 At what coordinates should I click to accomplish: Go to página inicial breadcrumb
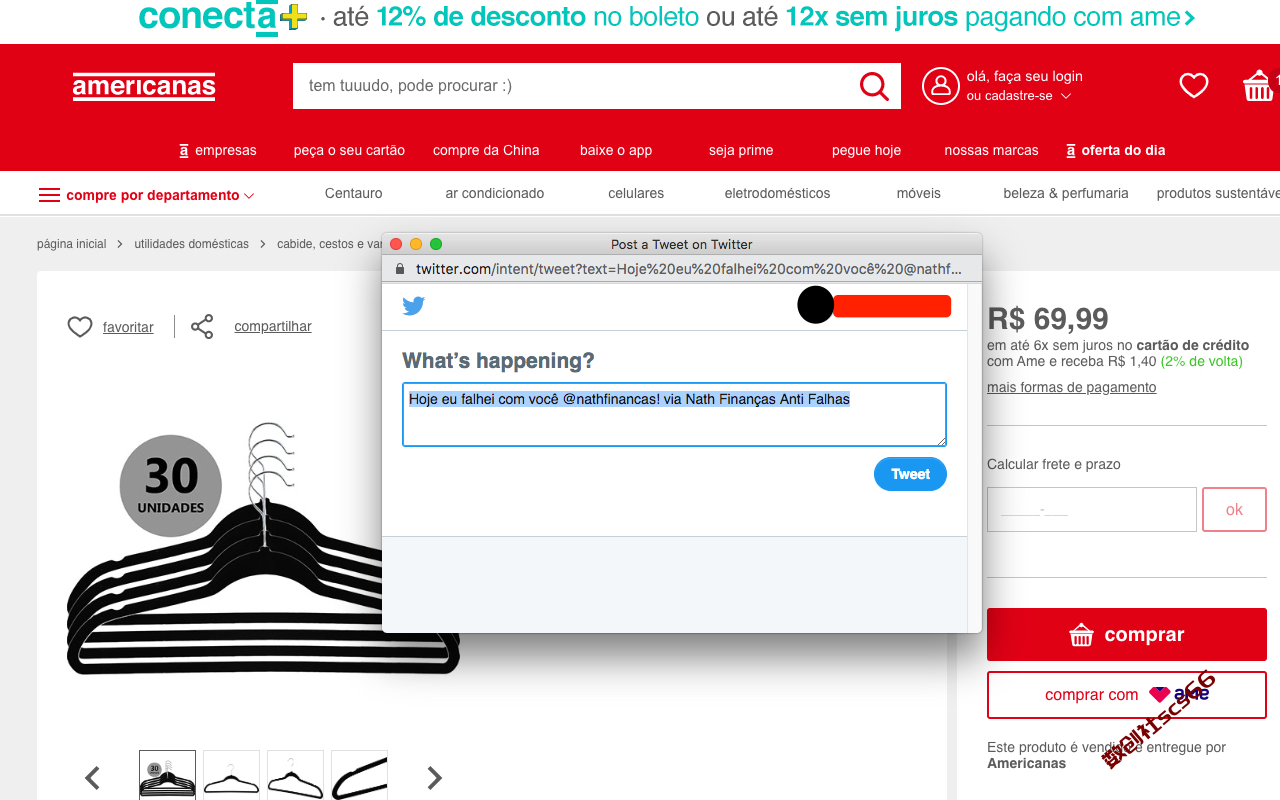coord(71,244)
